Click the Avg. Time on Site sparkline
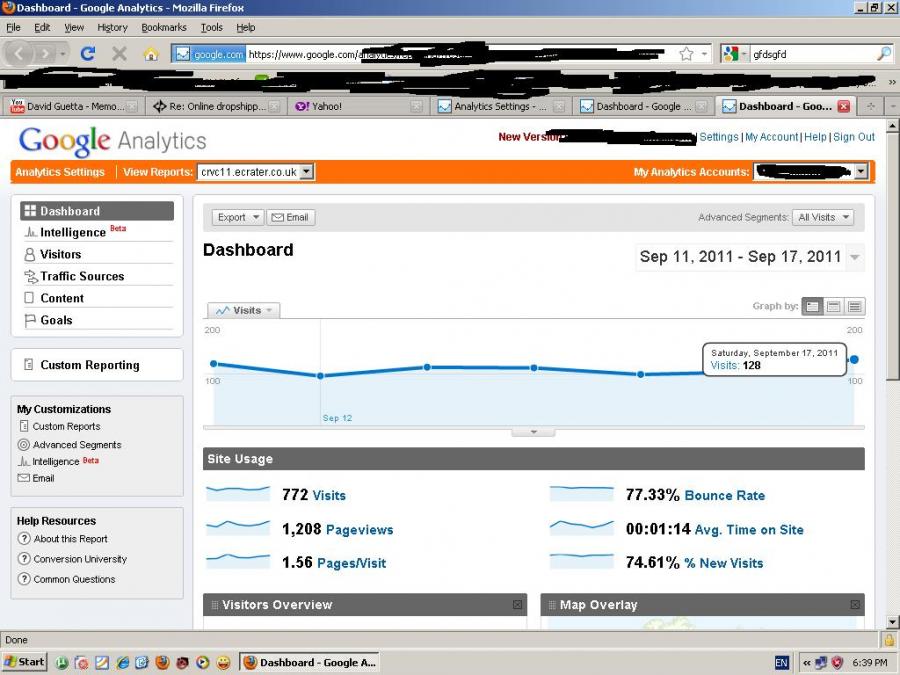The height and width of the screenshot is (675, 900). pyautogui.click(x=581, y=527)
